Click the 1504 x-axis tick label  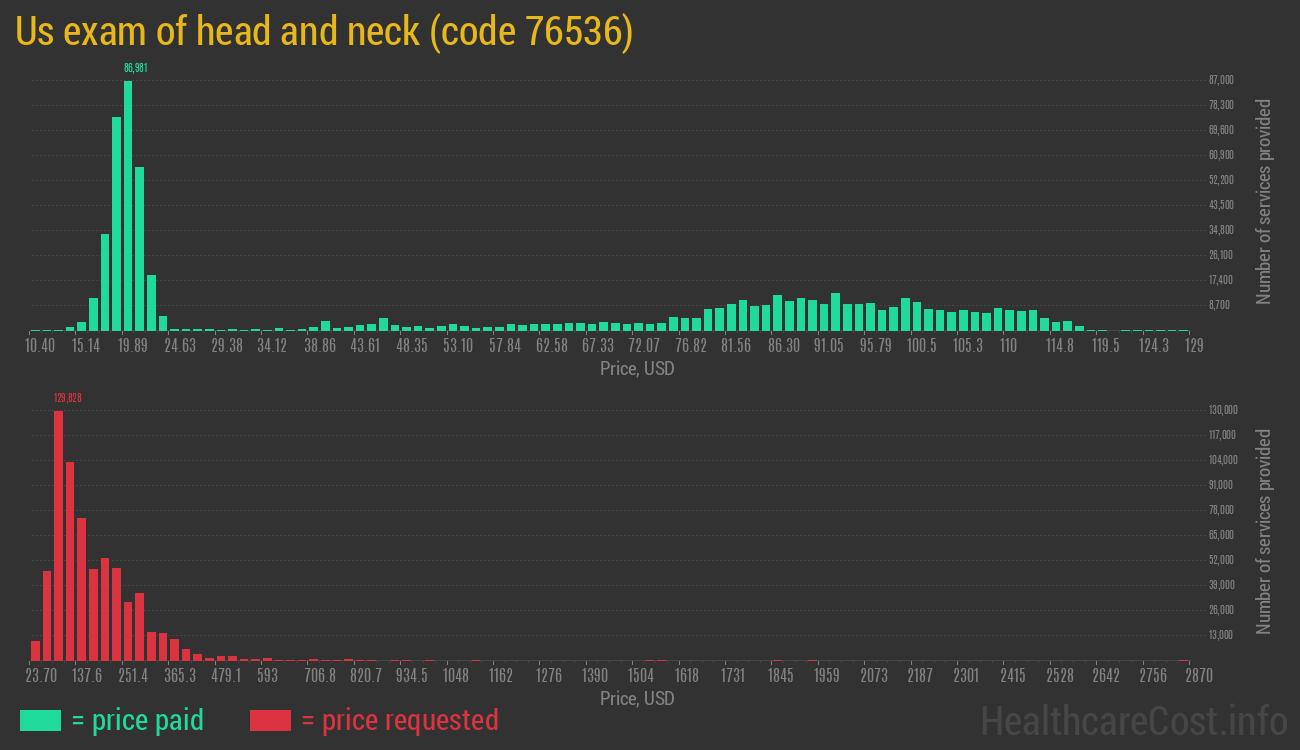pyautogui.click(x=640, y=676)
